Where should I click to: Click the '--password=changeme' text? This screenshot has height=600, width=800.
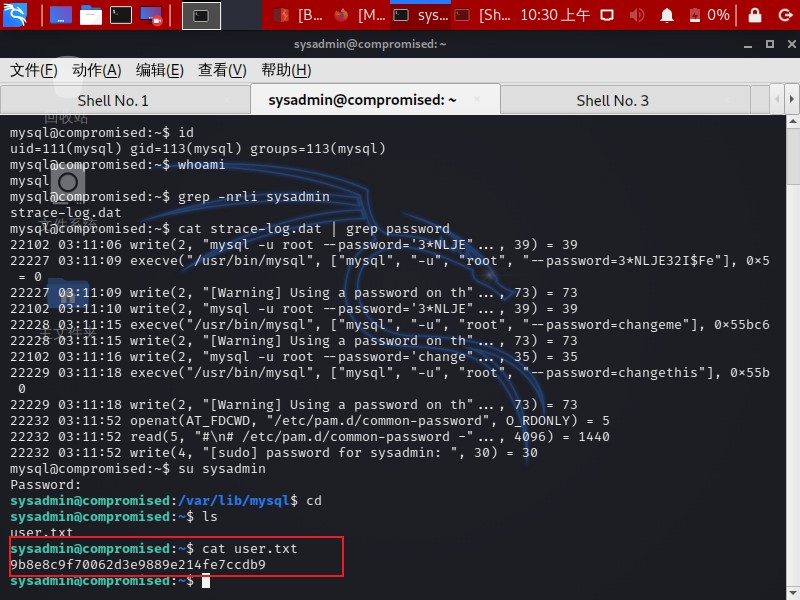(610, 324)
